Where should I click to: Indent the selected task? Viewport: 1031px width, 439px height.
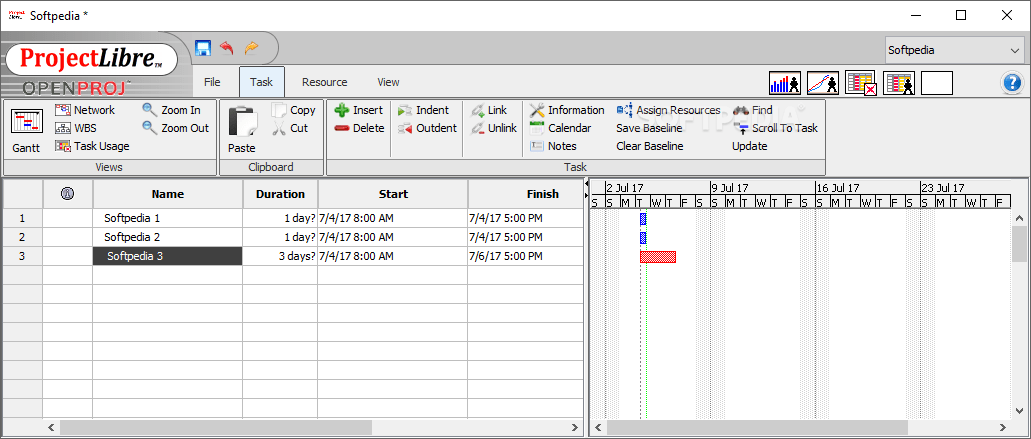click(423, 110)
